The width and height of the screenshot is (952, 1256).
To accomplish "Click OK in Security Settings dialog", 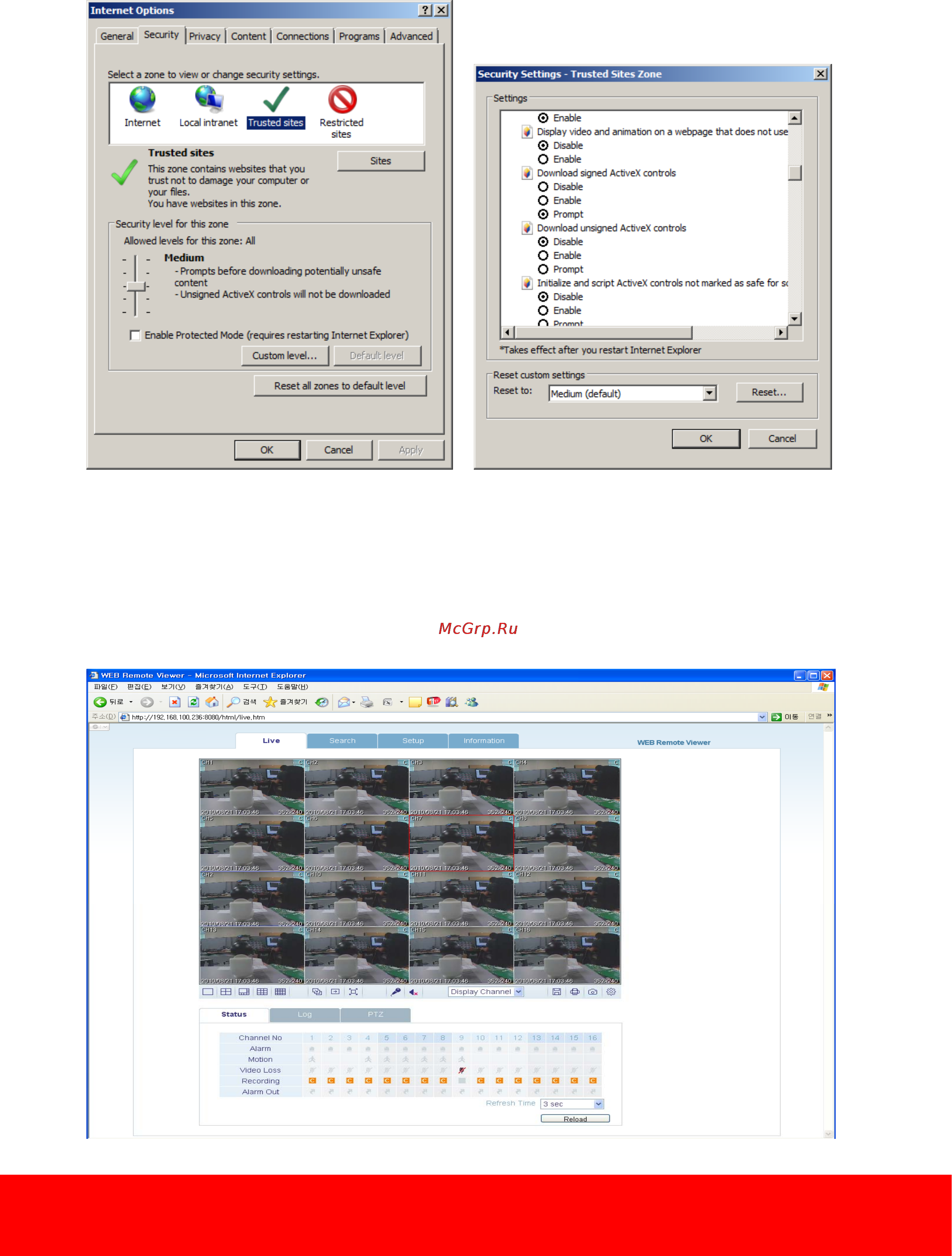I will pyautogui.click(x=706, y=439).
